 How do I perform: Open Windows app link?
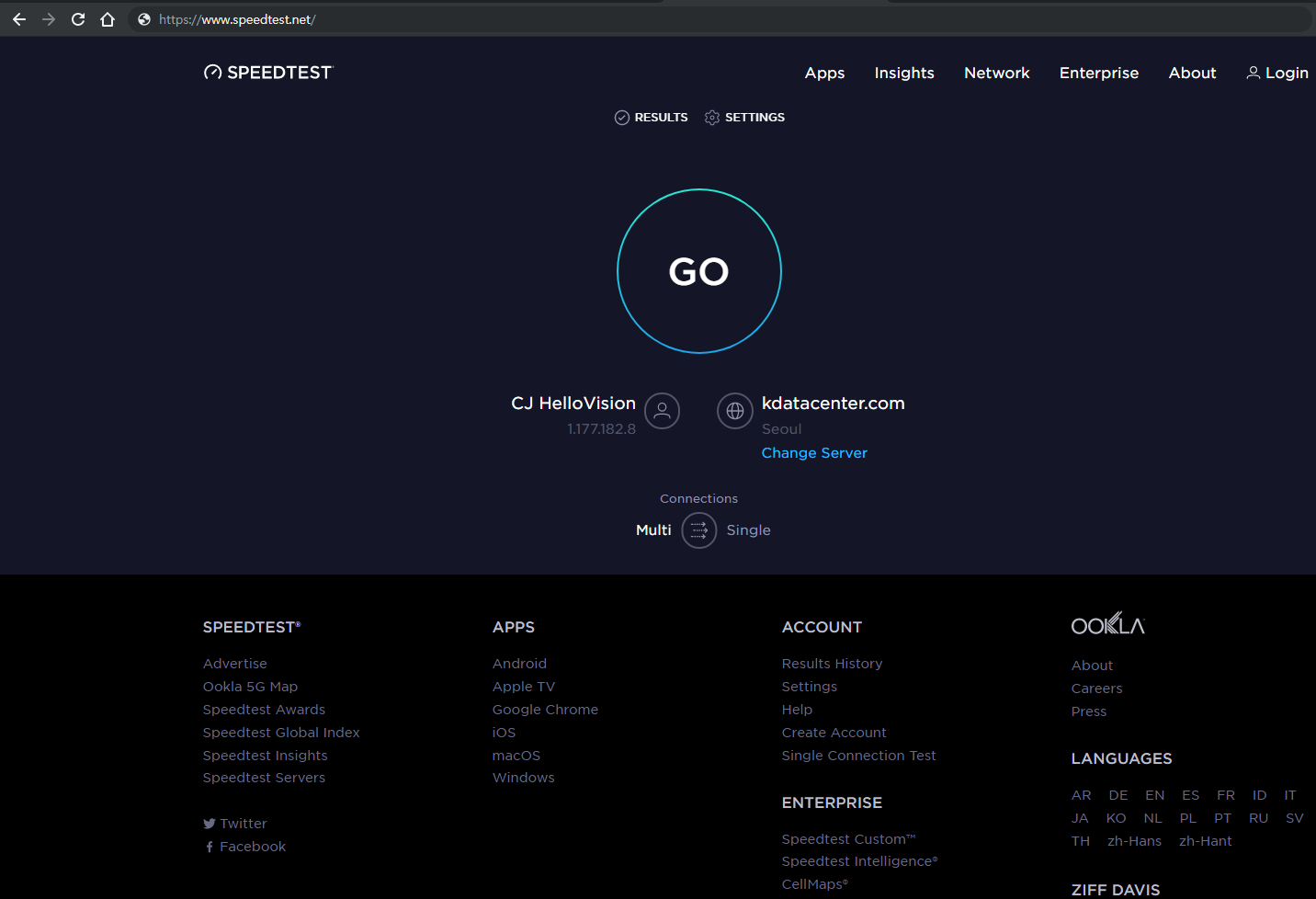point(523,778)
